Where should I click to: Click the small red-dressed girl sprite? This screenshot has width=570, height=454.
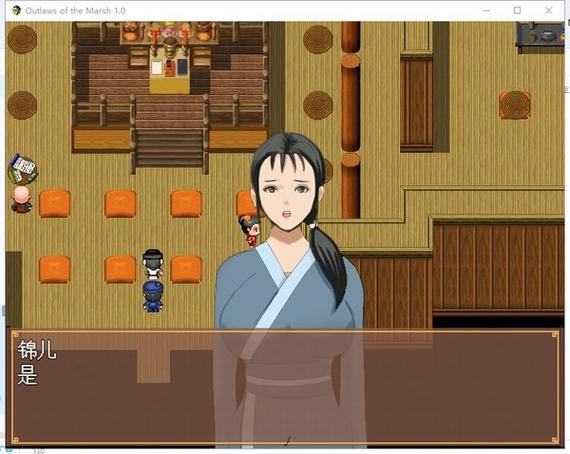click(250, 230)
